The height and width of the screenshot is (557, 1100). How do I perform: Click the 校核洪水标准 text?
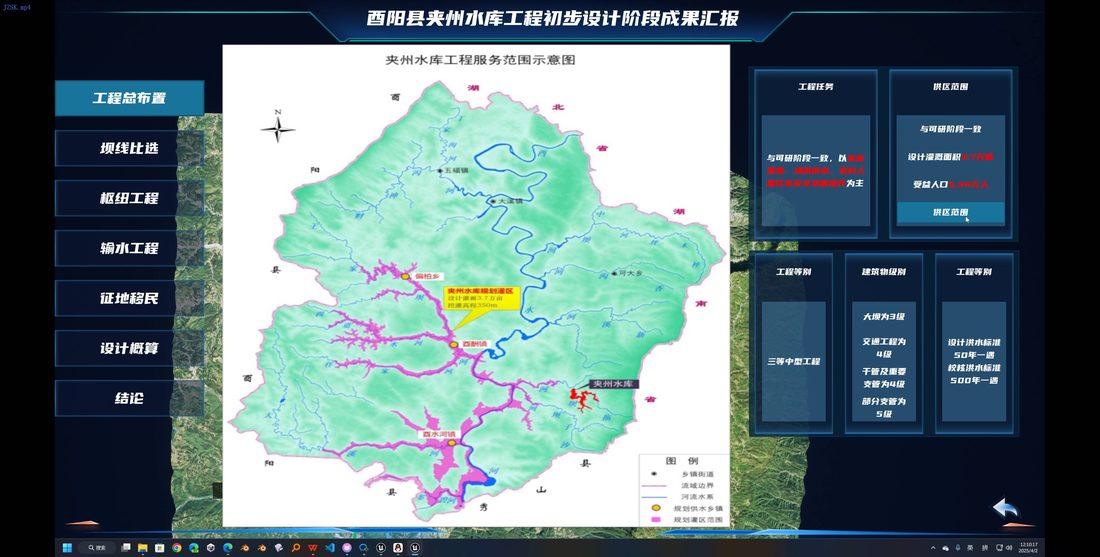(974, 368)
